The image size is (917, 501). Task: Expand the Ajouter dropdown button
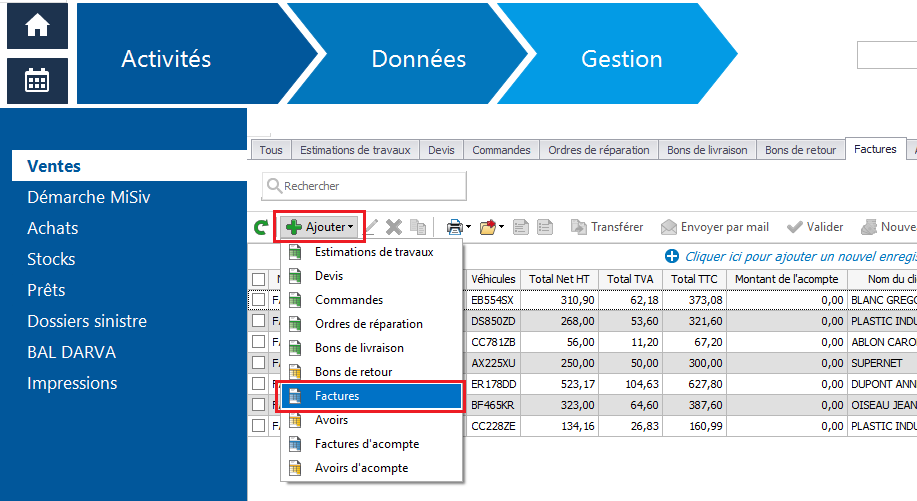pos(321,227)
